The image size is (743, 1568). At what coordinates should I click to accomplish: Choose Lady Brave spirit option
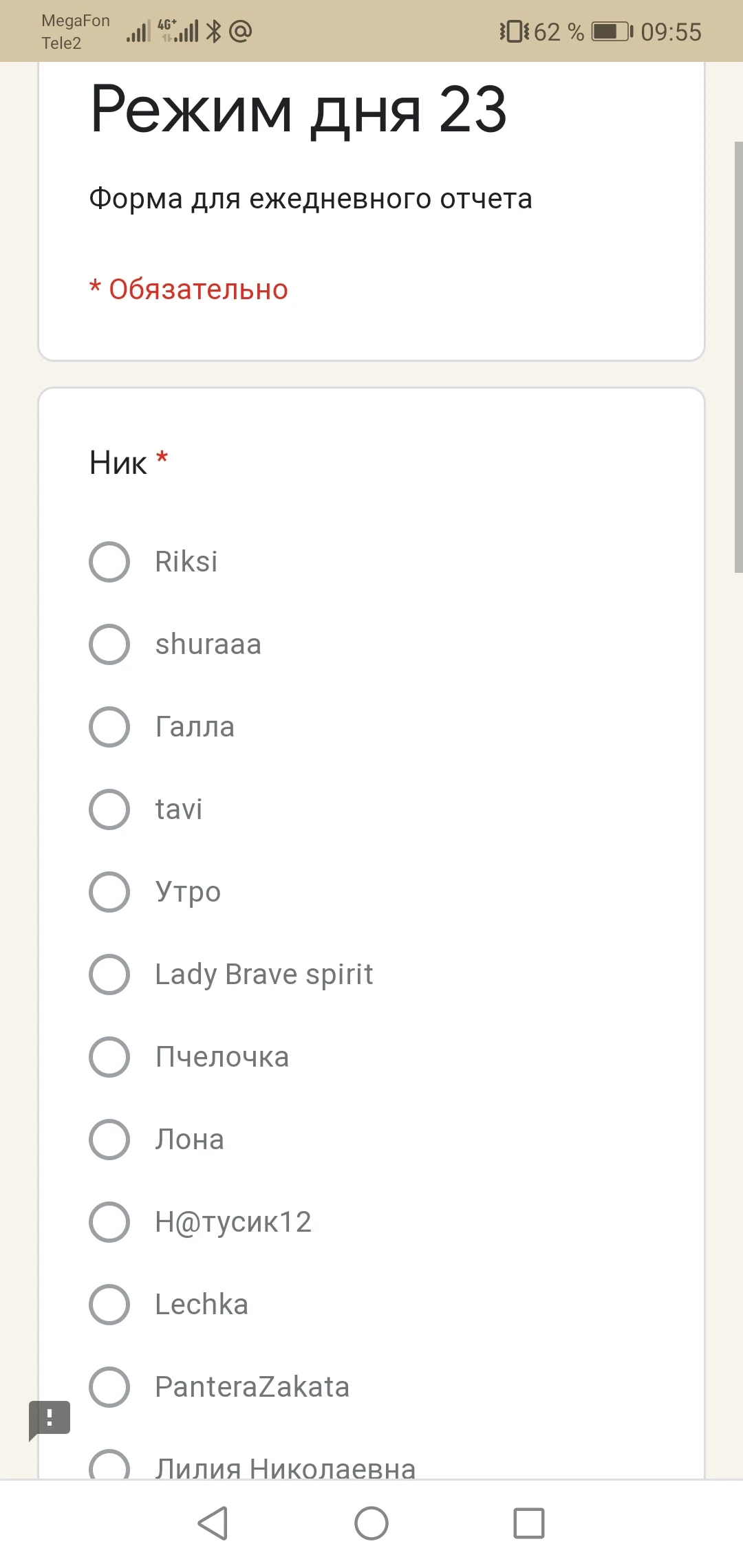tap(109, 974)
